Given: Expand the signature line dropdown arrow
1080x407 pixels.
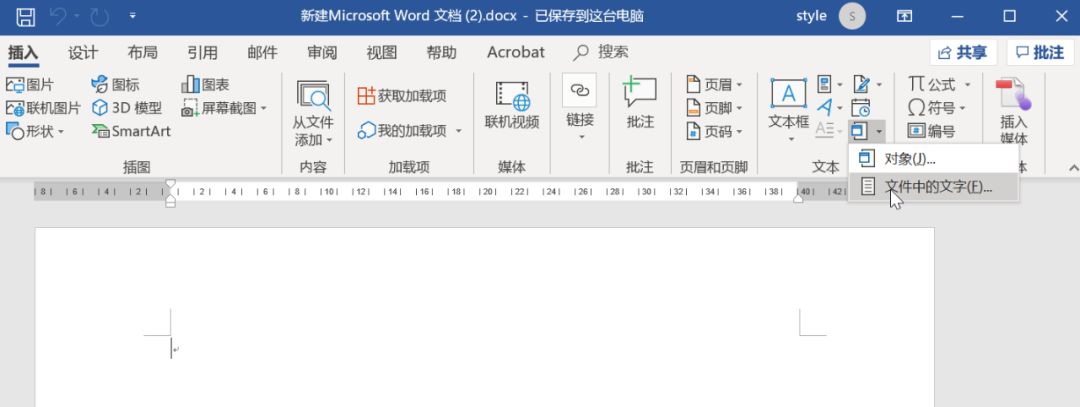Looking at the screenshot, I should coord(879,85).
